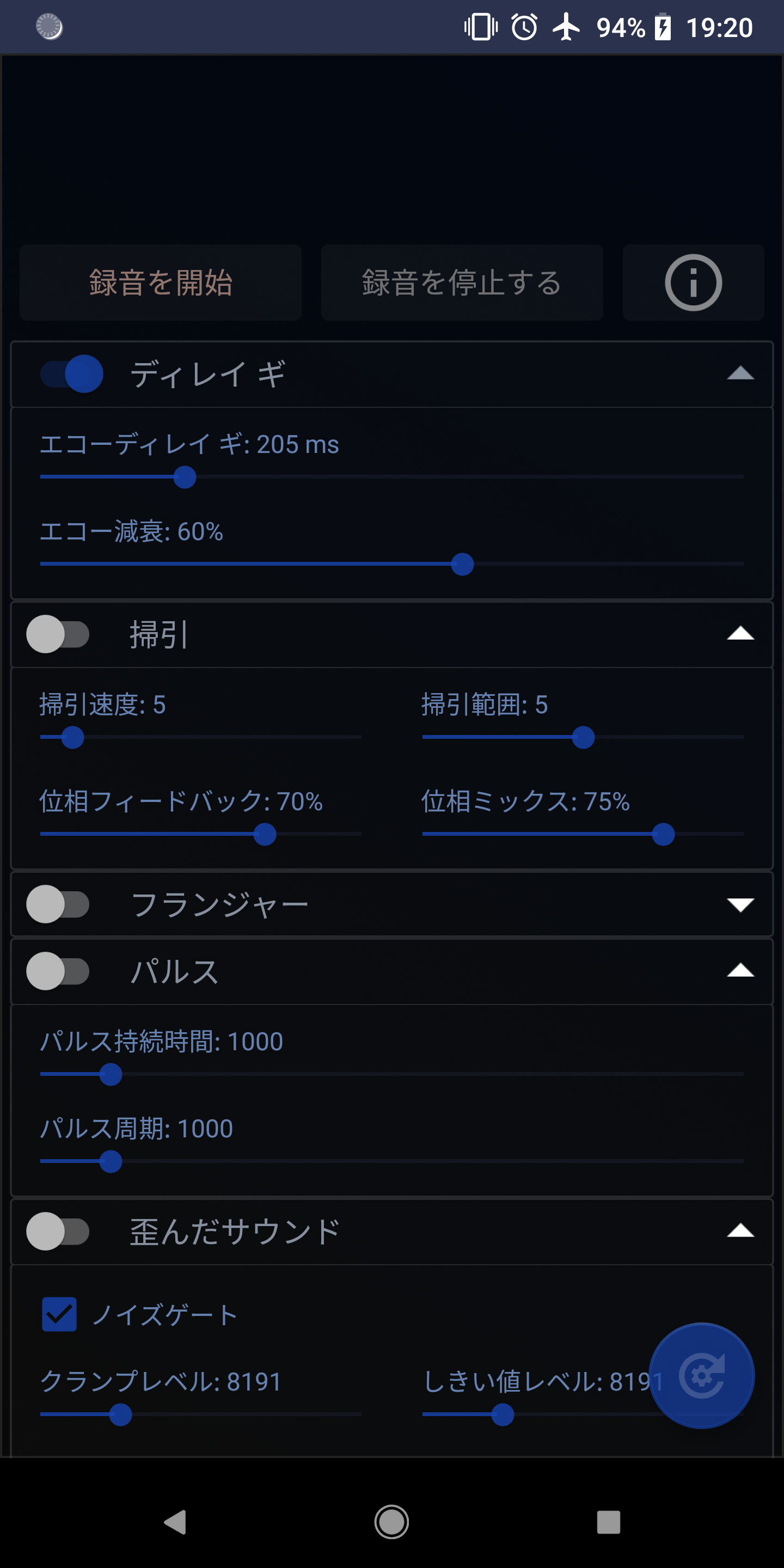The height and width of the screenshot is (1568, 784).
Task: Expand the フランジャー section arrow
Action: click(740, 904)
